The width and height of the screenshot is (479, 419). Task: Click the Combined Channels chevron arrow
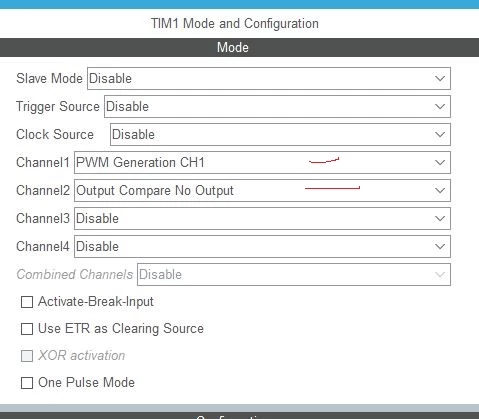coord(440,275)
